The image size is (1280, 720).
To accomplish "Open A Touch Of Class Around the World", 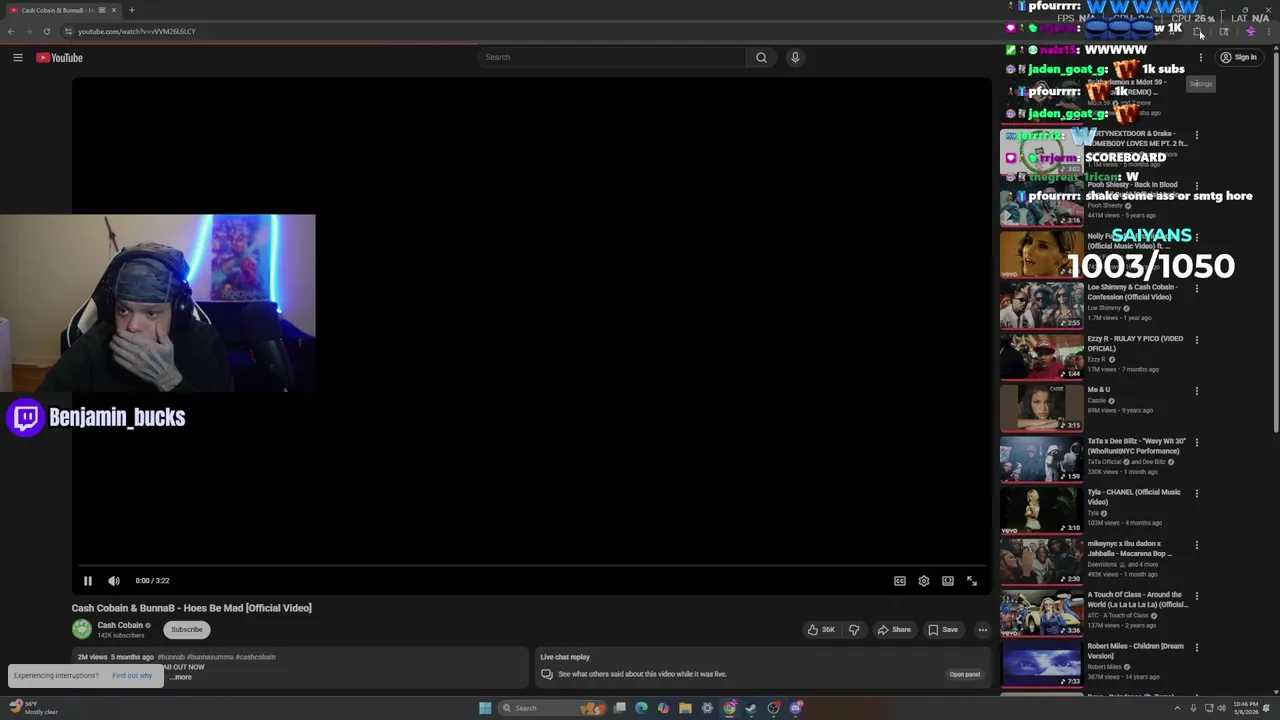I will point(1137,600).
